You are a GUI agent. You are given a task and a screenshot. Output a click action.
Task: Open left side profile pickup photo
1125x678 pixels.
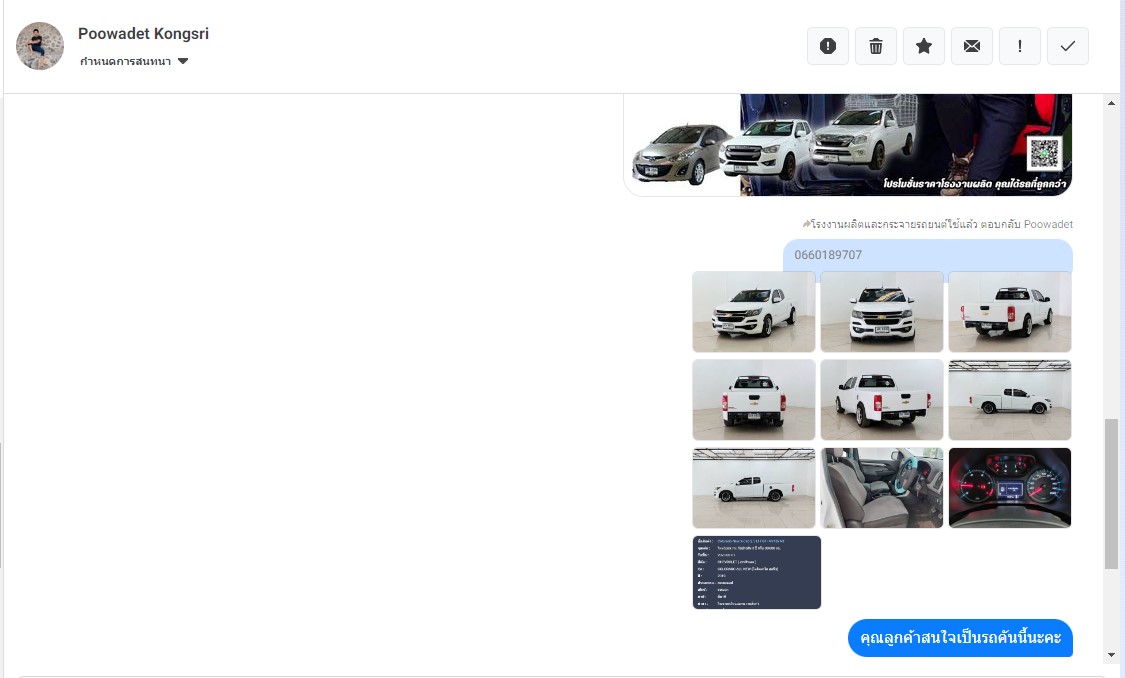click(753, 488)
